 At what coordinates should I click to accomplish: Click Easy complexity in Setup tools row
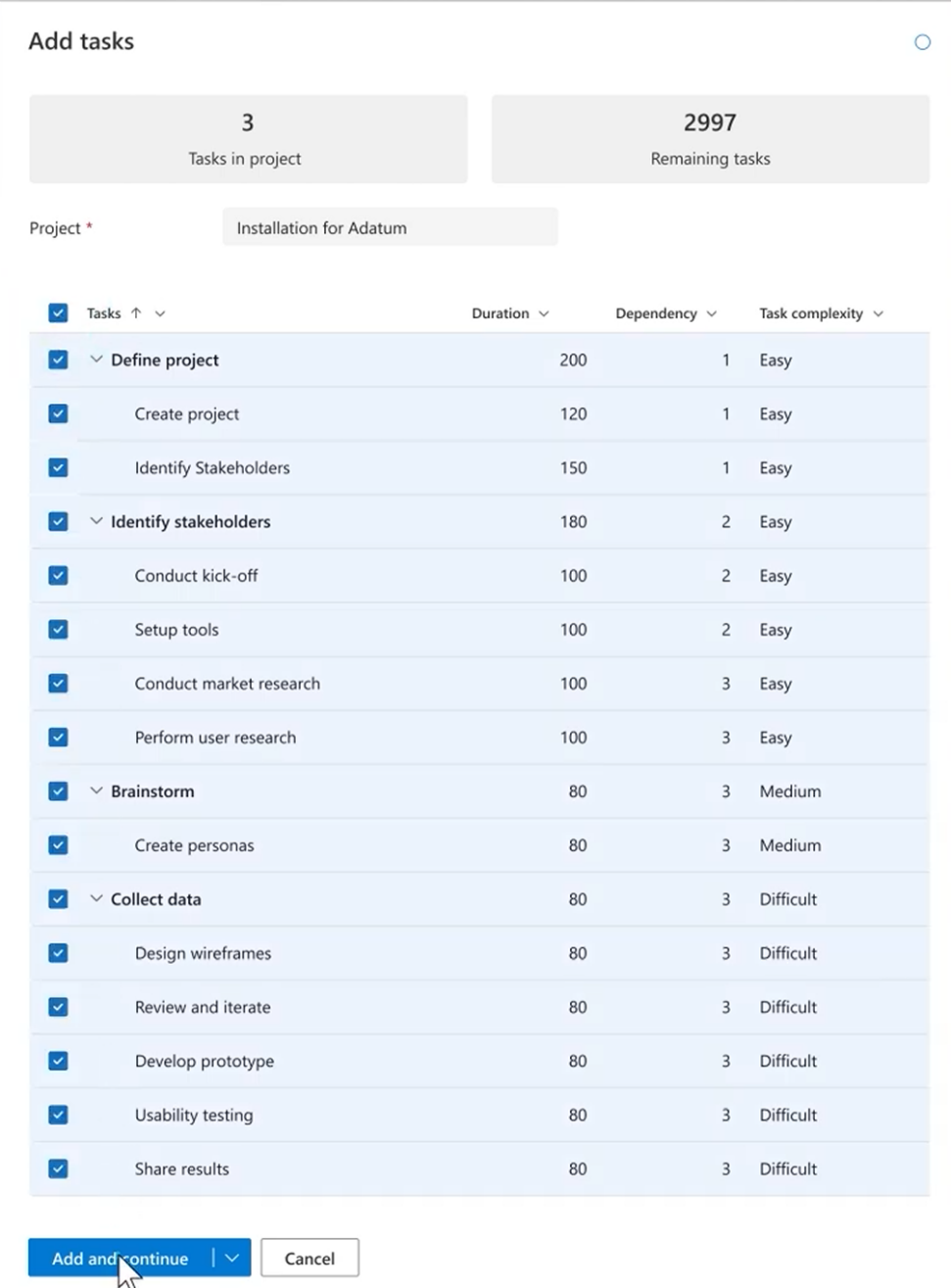(x=776, y=630)
